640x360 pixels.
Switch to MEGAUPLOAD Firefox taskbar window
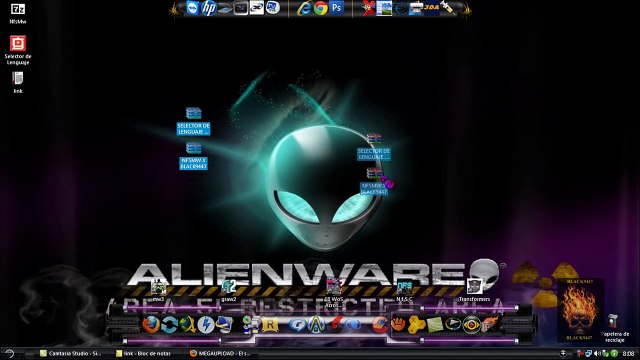point(220,353)
